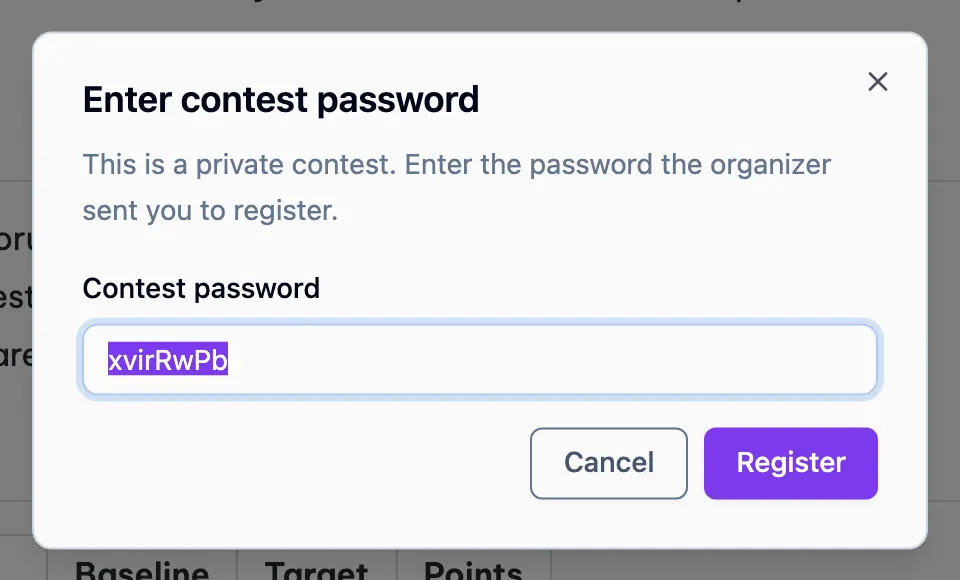The image size is (960, 580).
Task: Close the contest password dialog with X
Action: pyautogui.click(x=877, y=81)
